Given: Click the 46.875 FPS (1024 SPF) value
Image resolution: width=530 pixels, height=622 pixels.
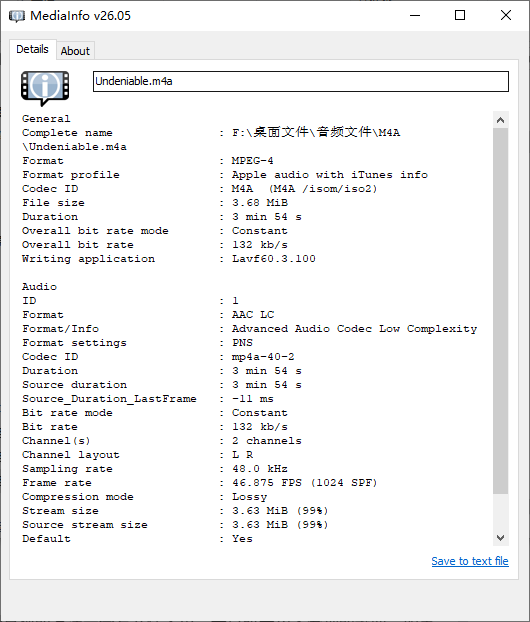Looking at the screenshot, I should click(x=305, y=483).
